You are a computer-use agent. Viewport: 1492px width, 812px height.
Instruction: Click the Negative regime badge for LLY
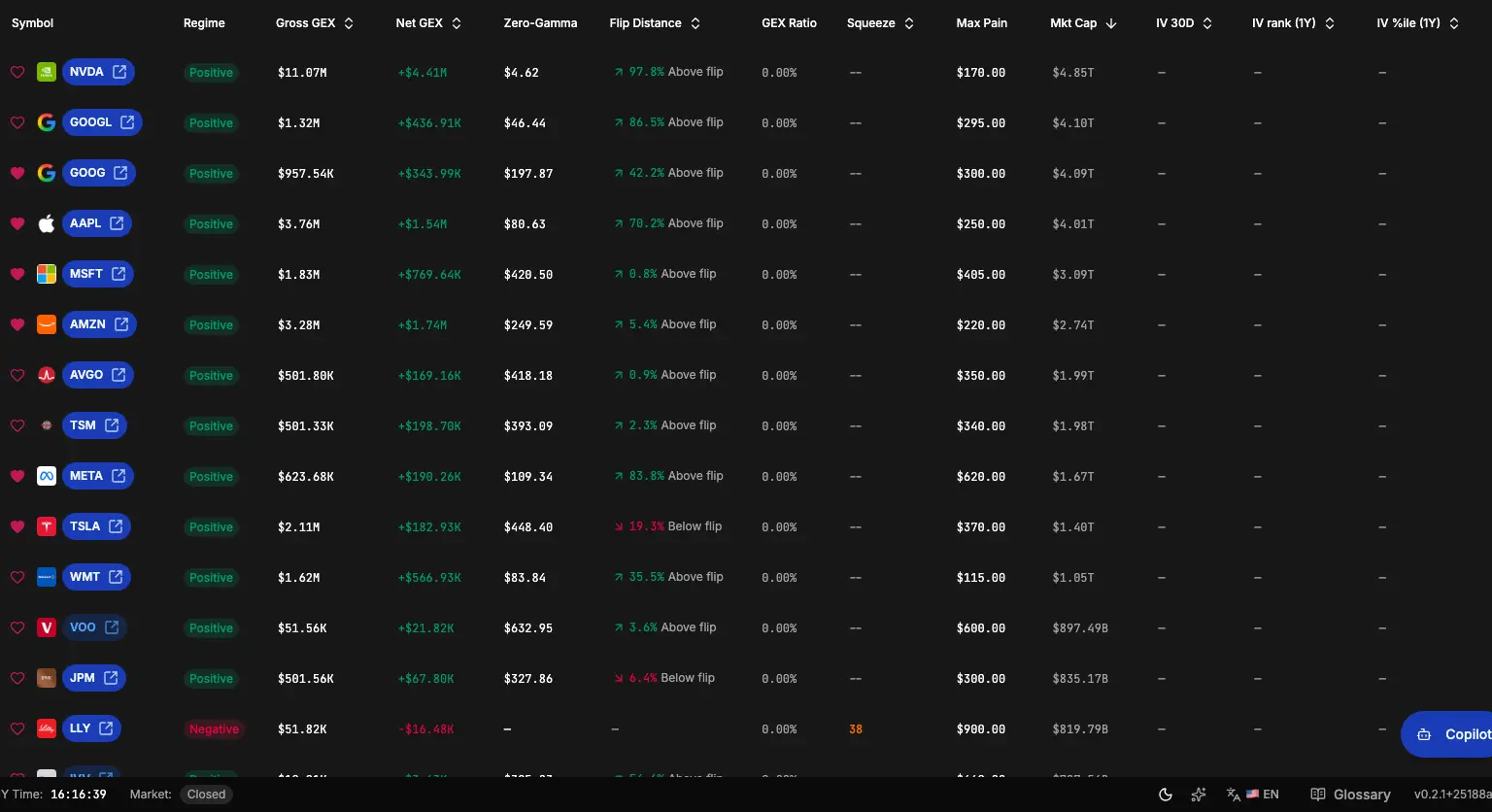214,729
